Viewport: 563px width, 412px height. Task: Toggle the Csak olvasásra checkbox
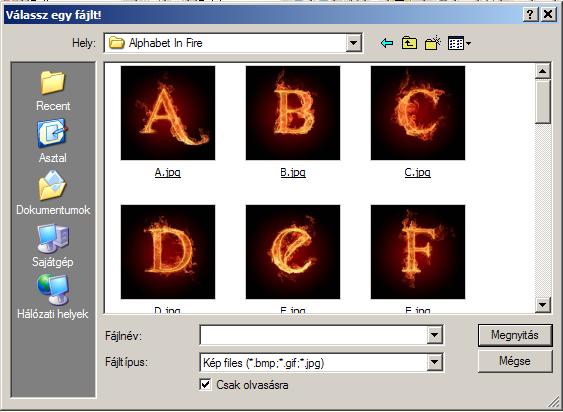click(205, 385)
